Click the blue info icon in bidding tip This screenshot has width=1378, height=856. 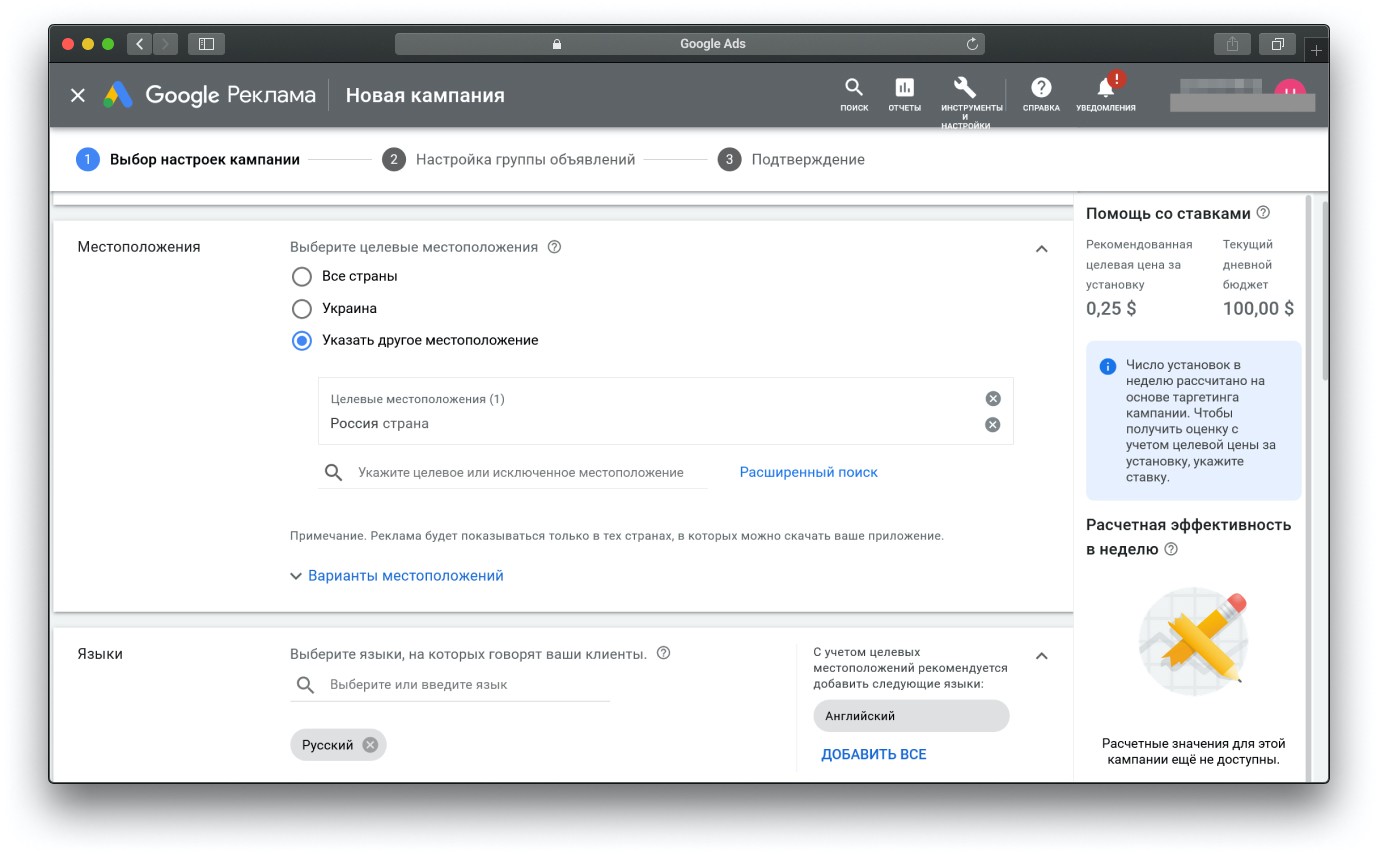pyautogui.click(x=1107, y=366)
